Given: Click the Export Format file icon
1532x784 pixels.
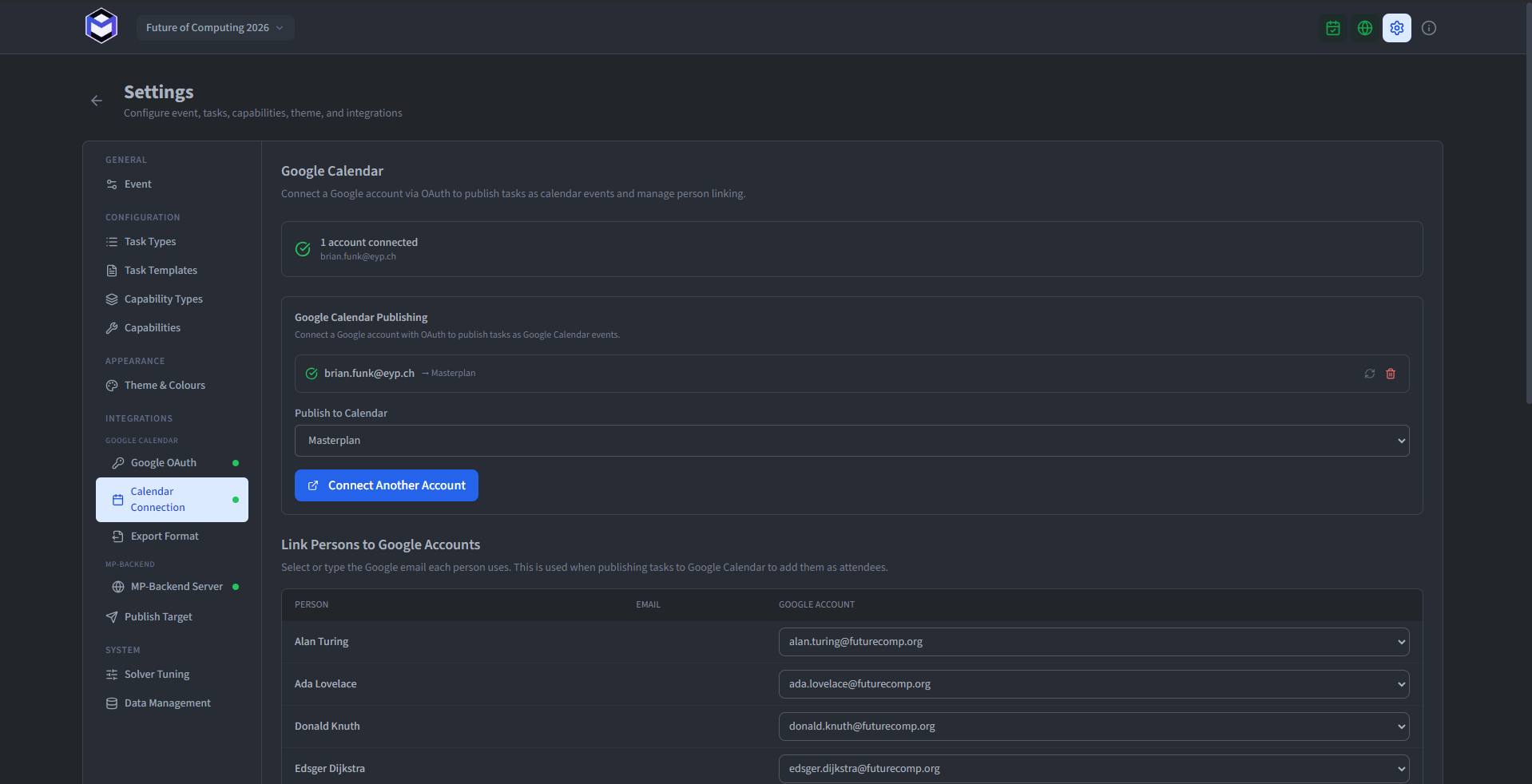Looking at the screenshot, I should 118,537.
